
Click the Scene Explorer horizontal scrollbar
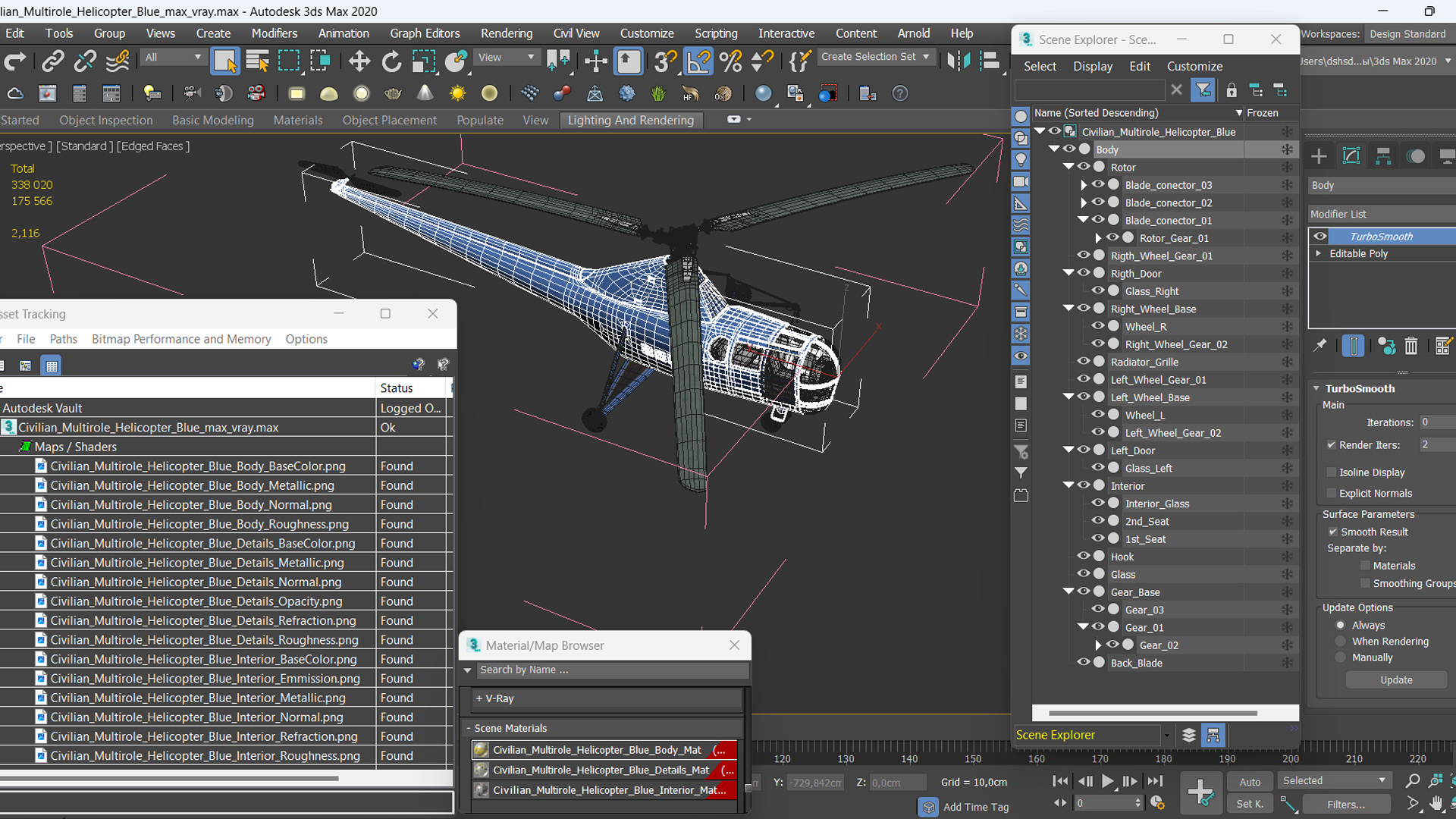click(1153, 713)
